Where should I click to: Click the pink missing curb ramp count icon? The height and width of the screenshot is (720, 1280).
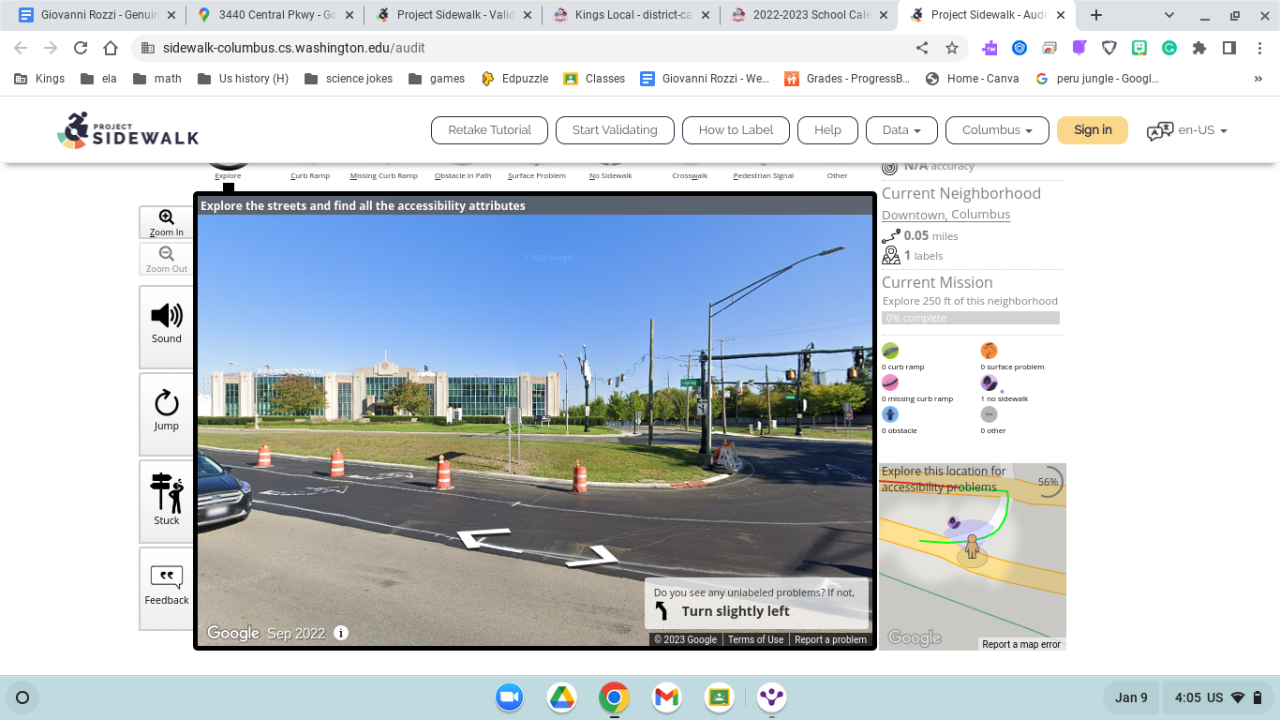[x=890, y=383]
